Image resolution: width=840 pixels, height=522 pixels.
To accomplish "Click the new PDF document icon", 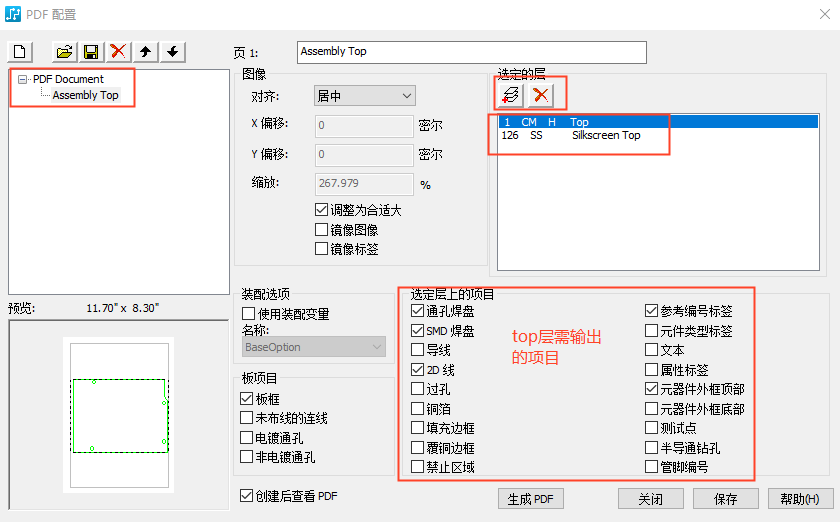I will 20,52.
